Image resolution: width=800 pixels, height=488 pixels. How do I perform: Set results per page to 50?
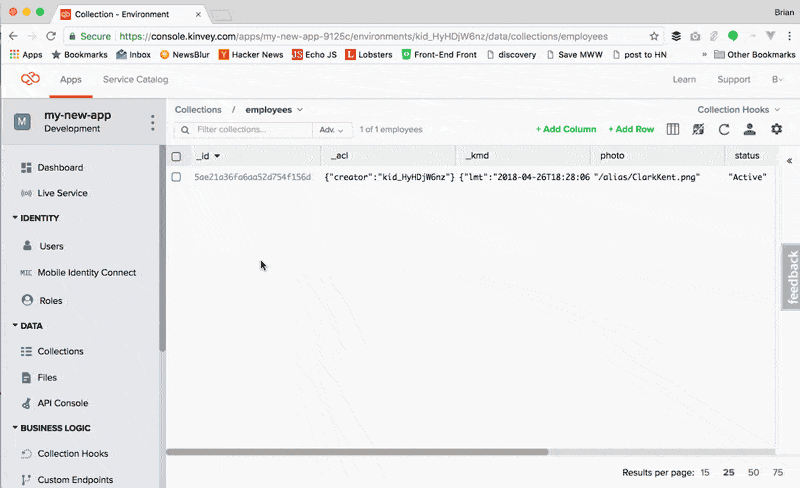[754, 471]
